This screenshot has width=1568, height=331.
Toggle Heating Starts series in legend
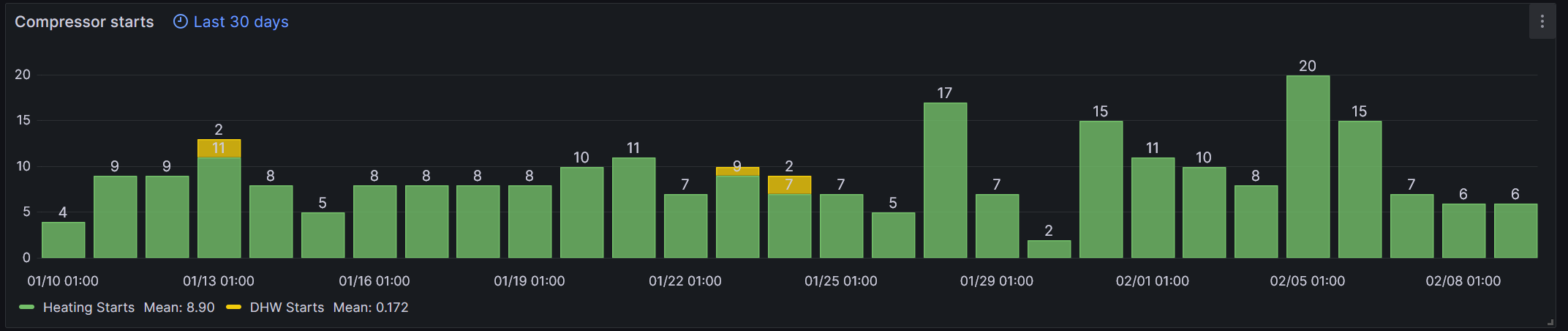[x=88, y=308]
